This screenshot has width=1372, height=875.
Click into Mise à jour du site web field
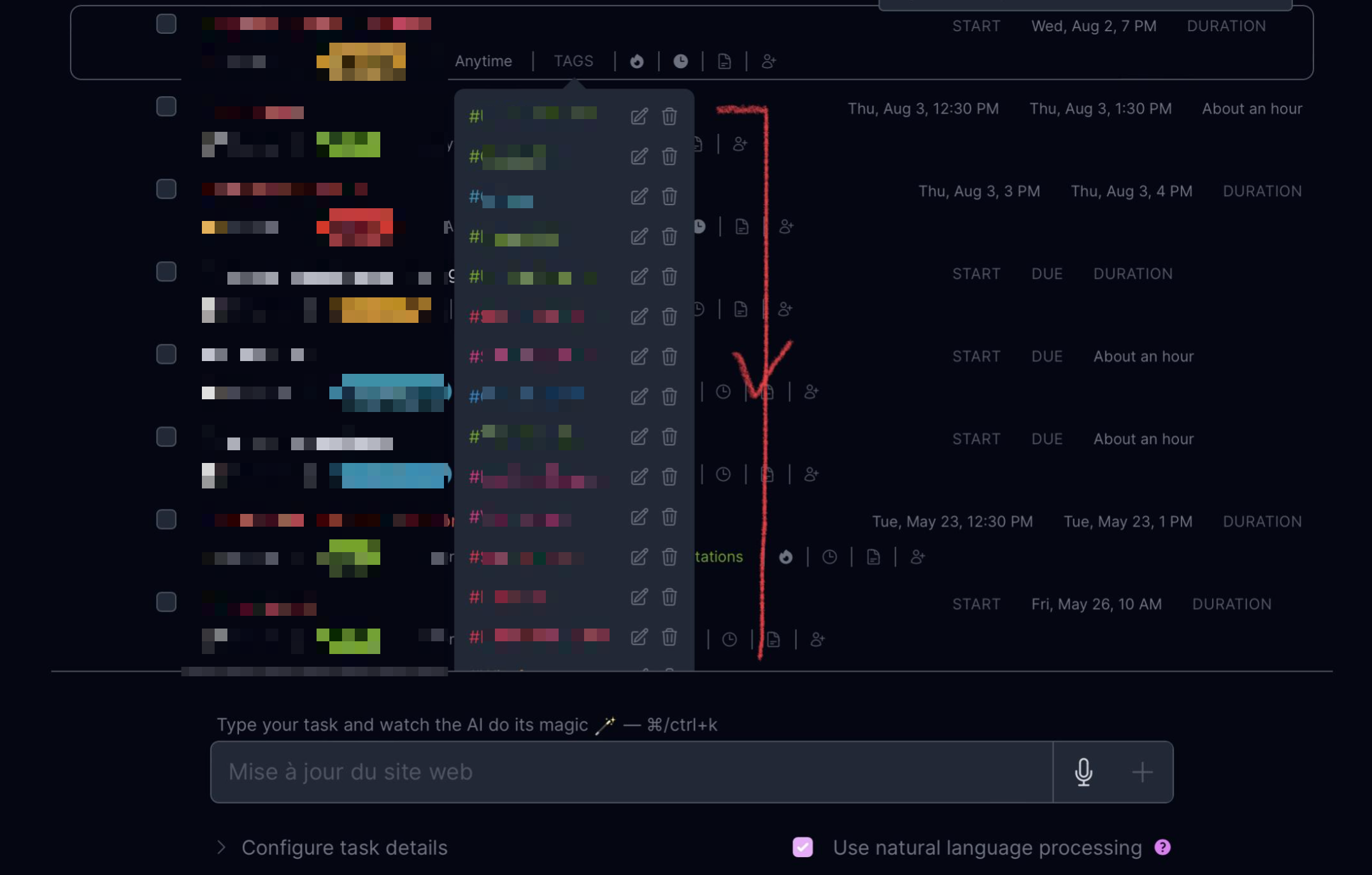coord(631,772)
